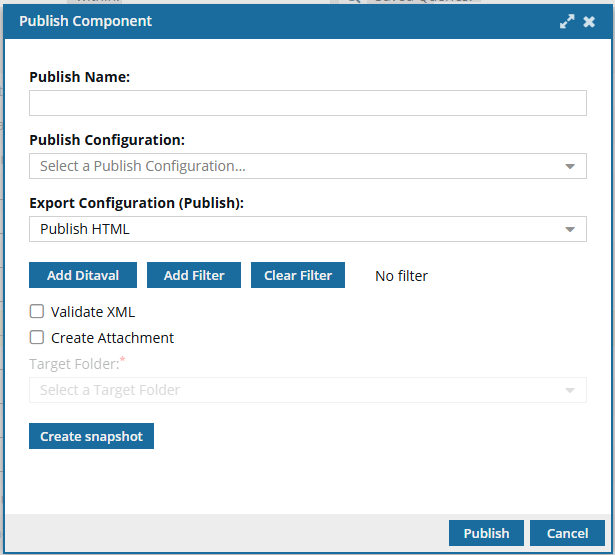Click the selected 'Publish HTML' value

85,229
